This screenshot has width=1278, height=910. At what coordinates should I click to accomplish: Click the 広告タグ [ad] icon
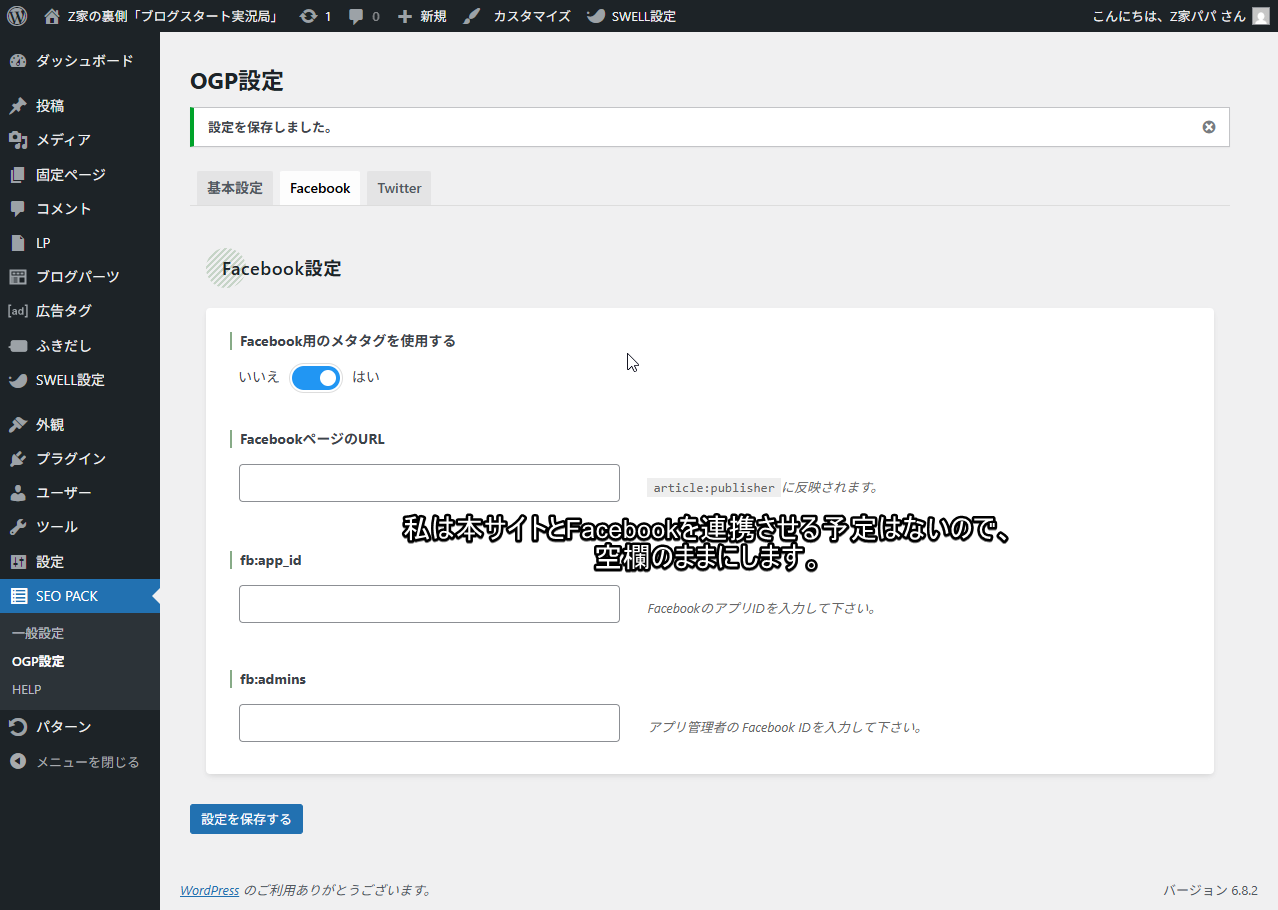(x=17, y=311)
